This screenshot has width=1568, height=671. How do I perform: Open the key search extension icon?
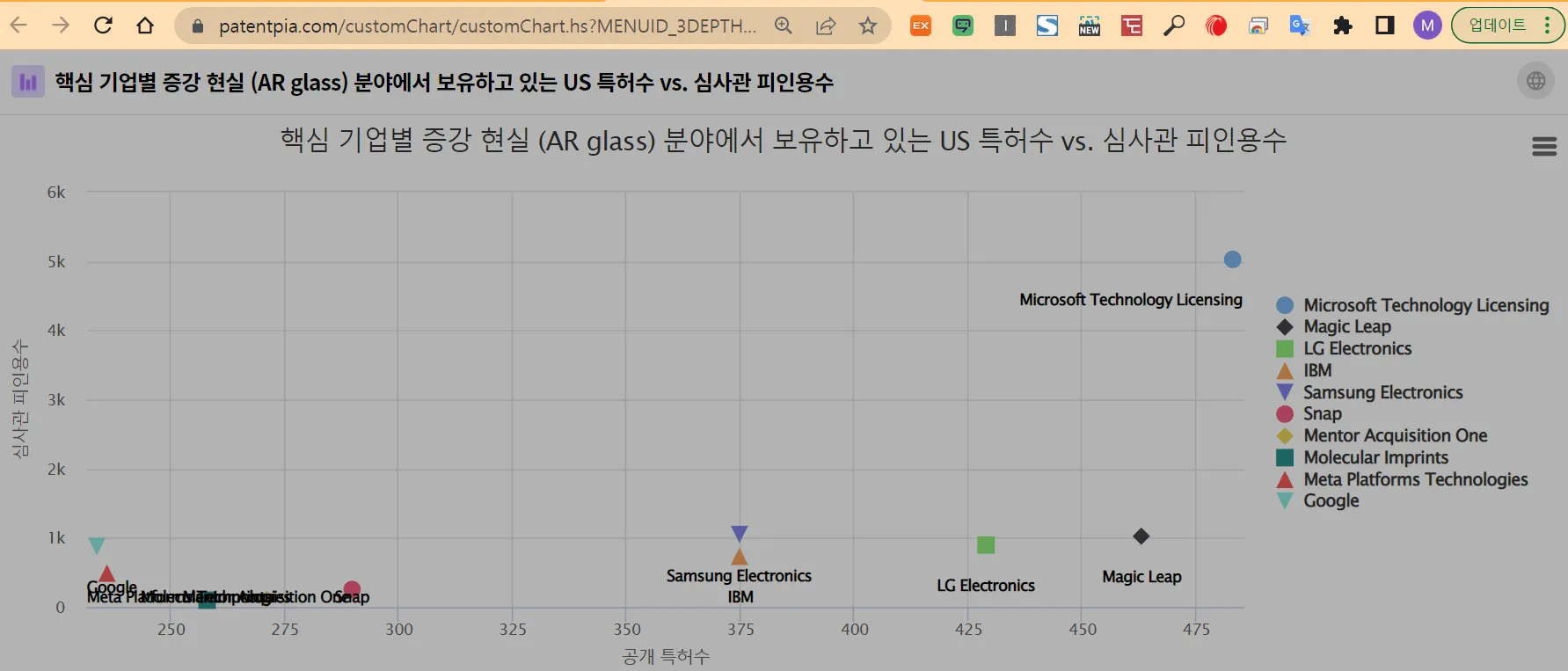(1174, 26)
